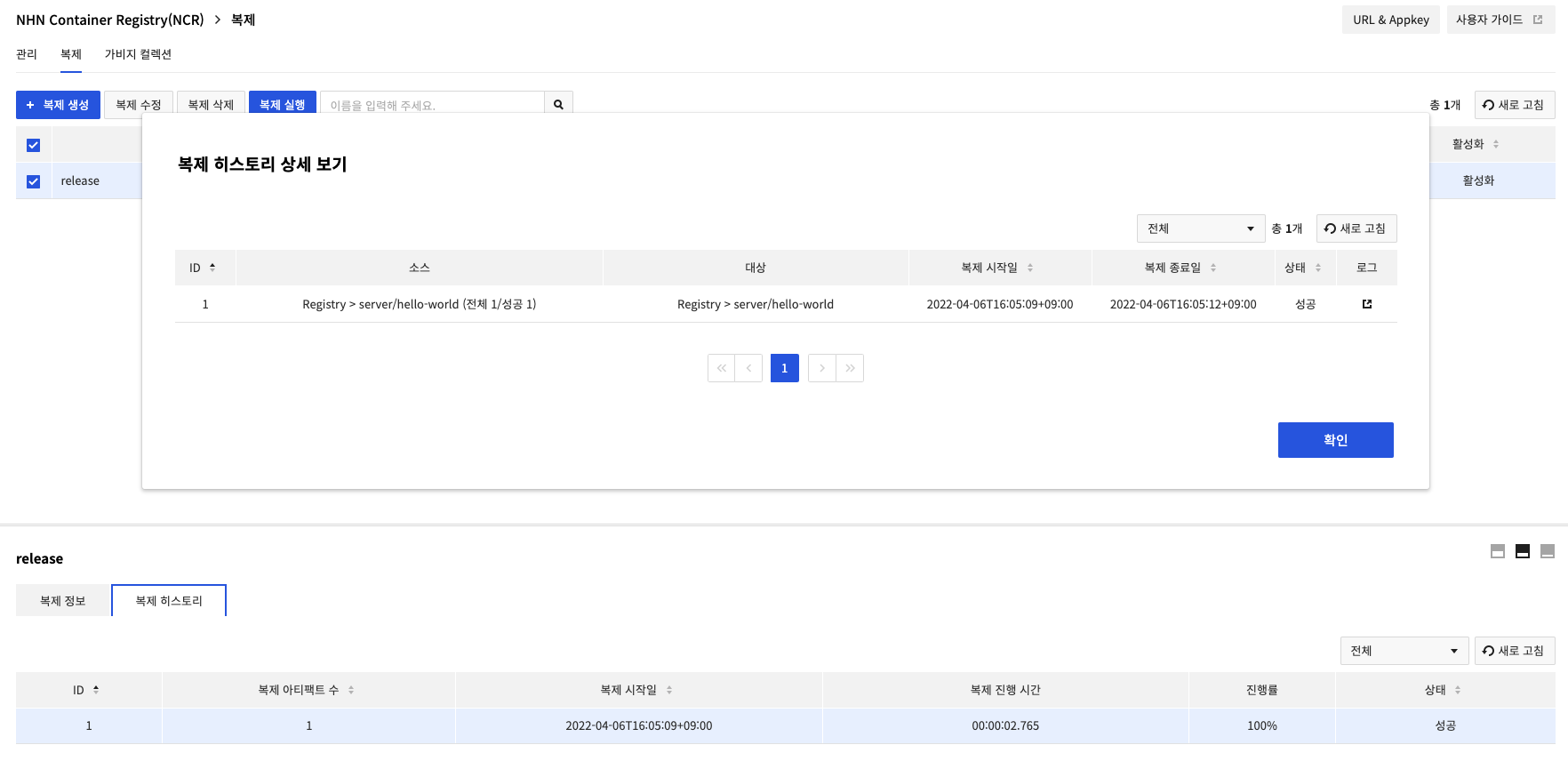This screenshot has height=769, width=1568.
Task: Select the 복제 tab
Action: (x=71, y=54)
